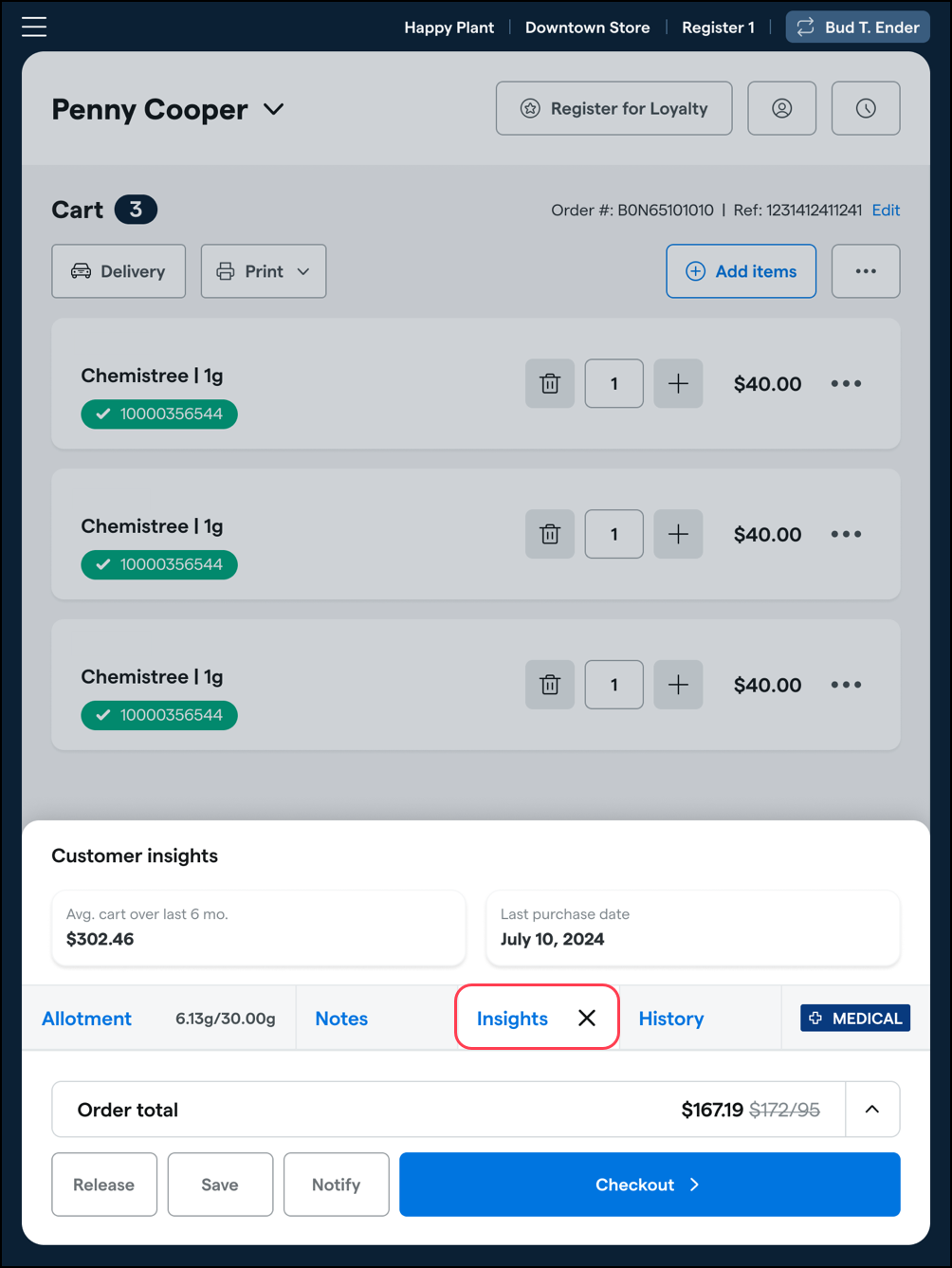Switch to the Notes tab
Viewport: 952px width, 1268px height.
[341, 1019]
